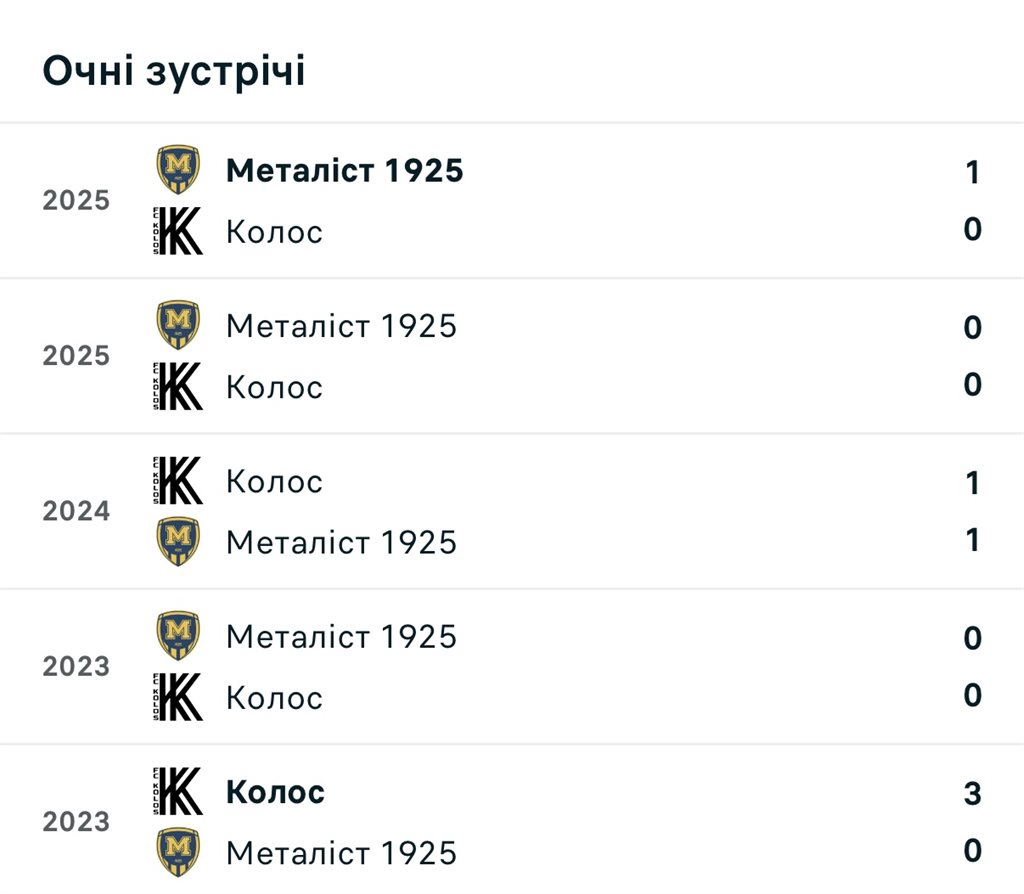
Task: Click Kolos logo in 2025 1–0 match
Action: (178, 231)
